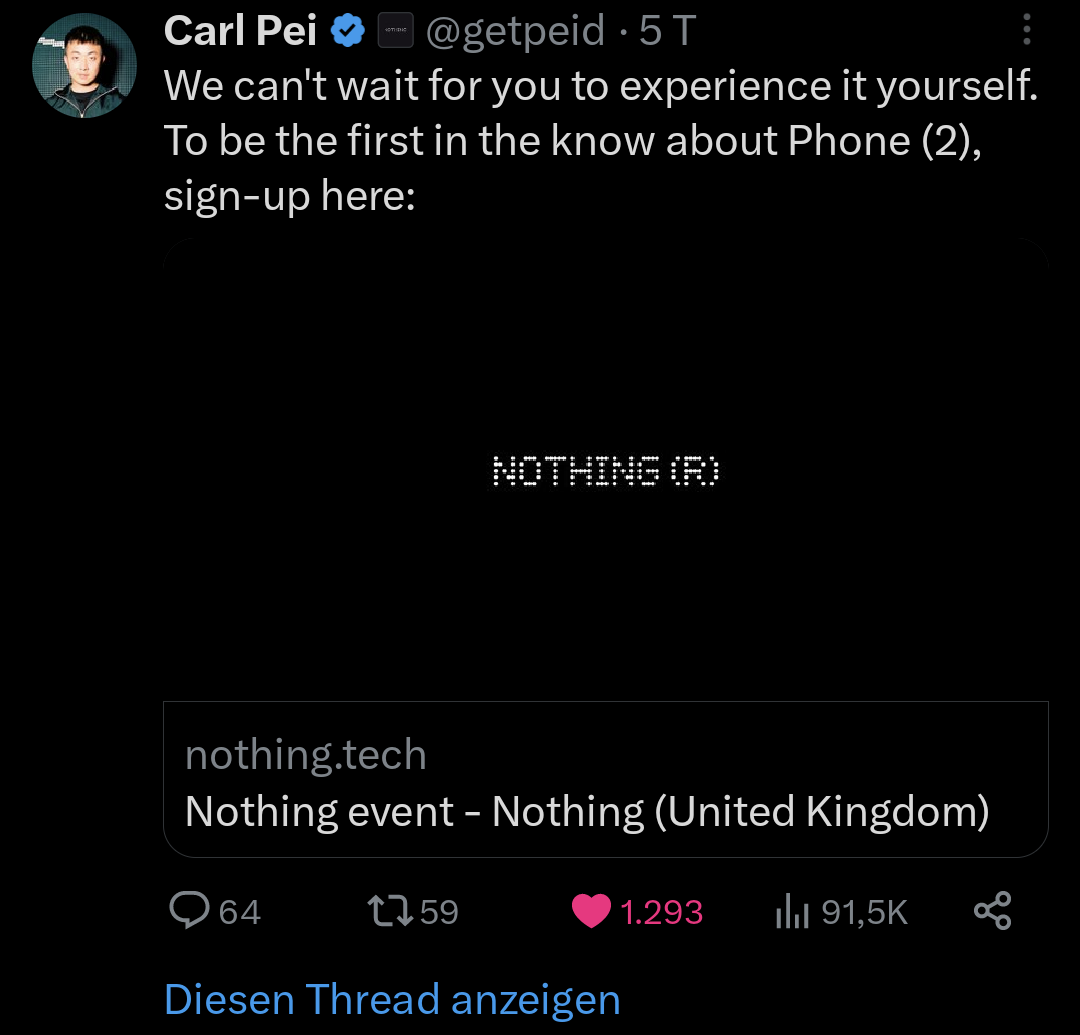
Task: Click the Diesen Thread anzeigen link
Action: coord(392,1000)
